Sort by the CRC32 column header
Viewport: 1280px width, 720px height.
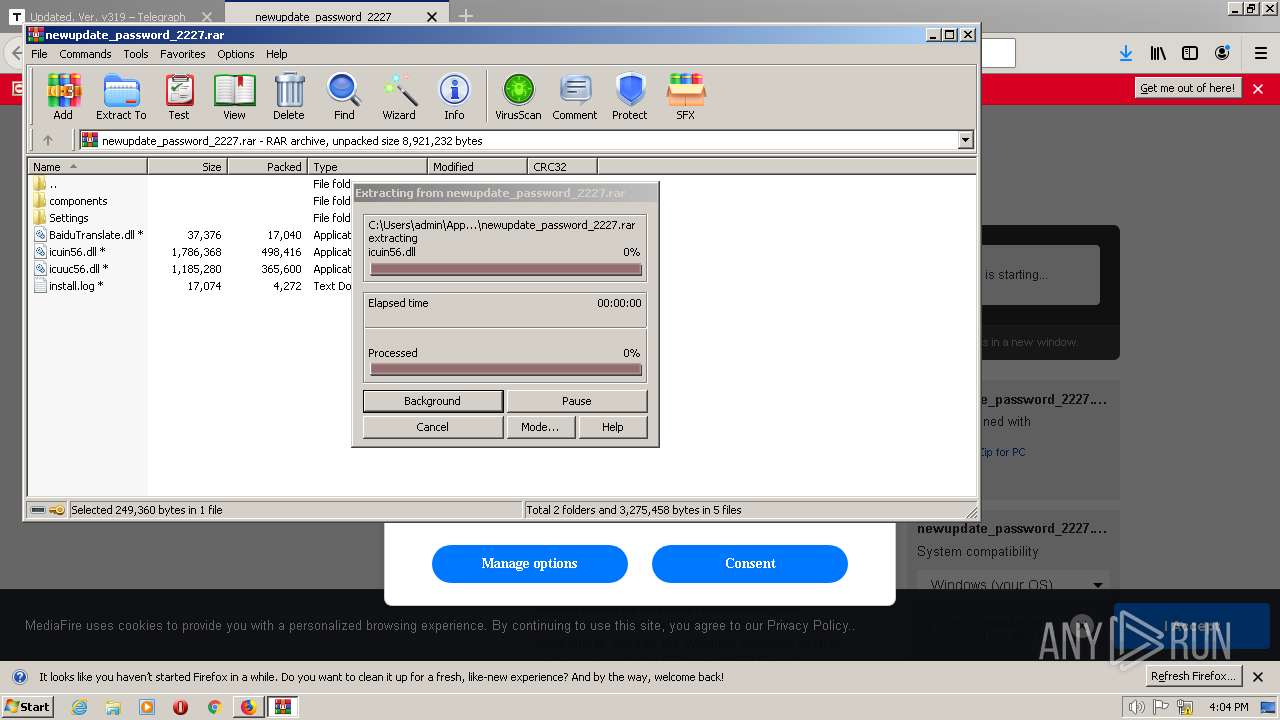point(562,167)
